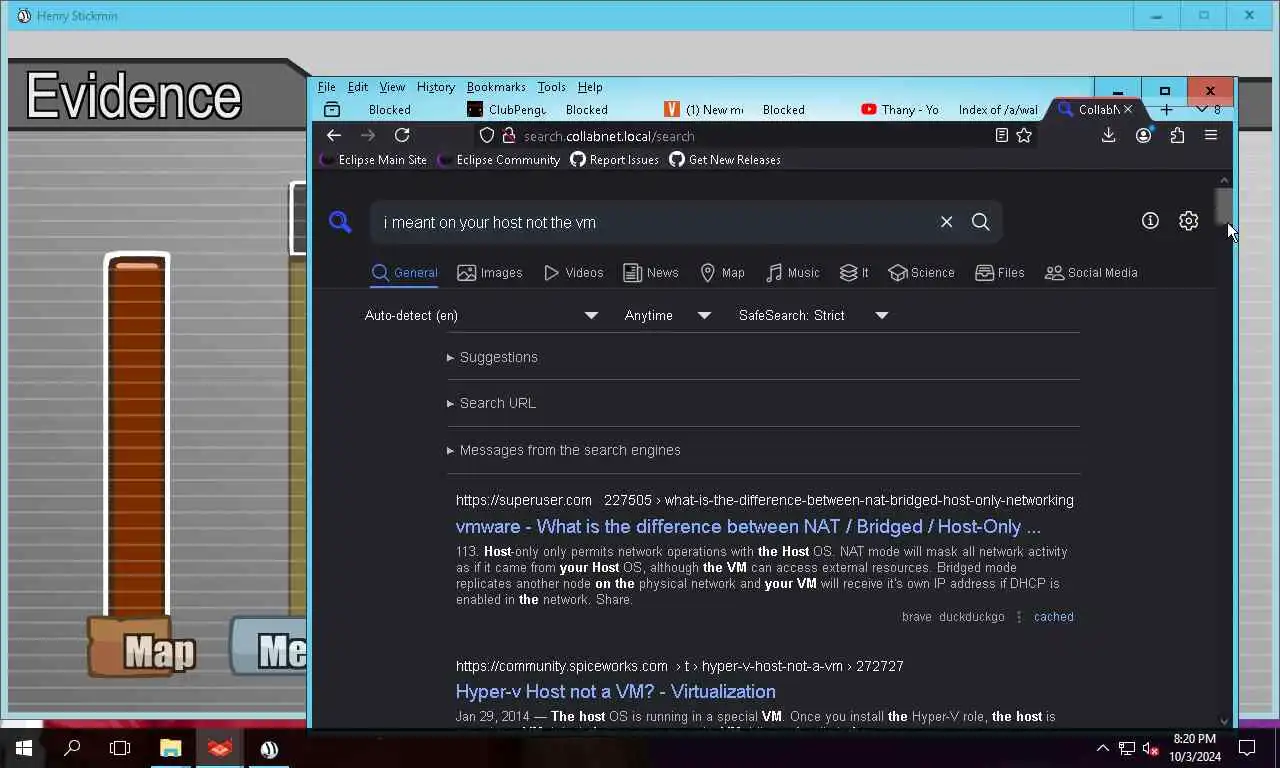Open the Anytime time range dropdown
This screenshot has width=1280, height=768.
tap(667, 315)
